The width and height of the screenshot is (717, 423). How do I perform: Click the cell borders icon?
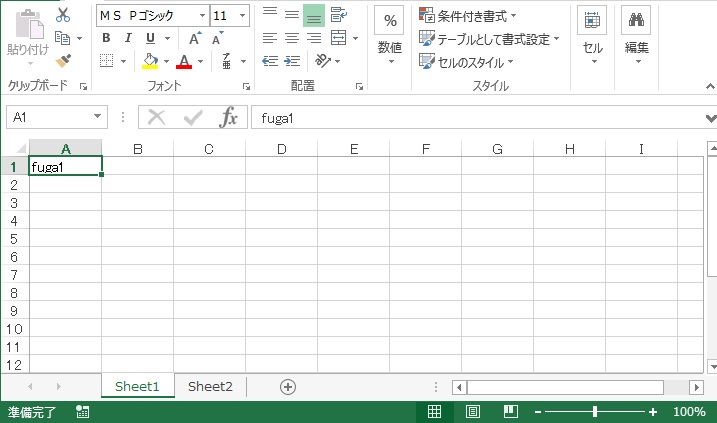click(107, 61)
